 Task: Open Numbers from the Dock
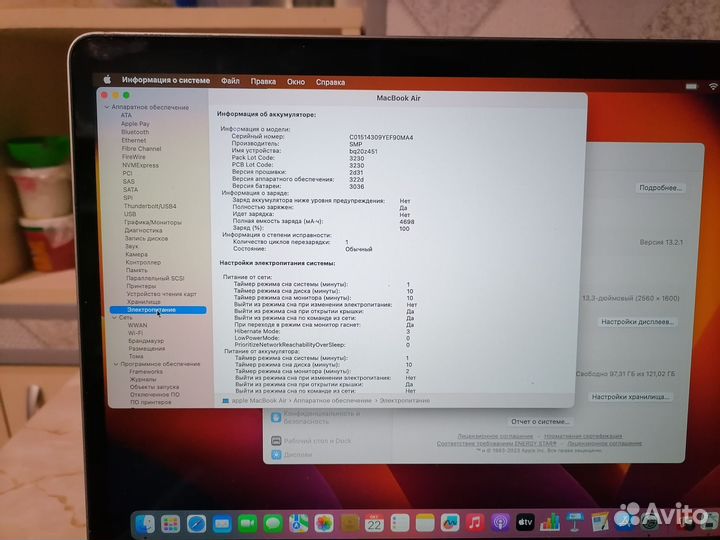tap(550, 522)
